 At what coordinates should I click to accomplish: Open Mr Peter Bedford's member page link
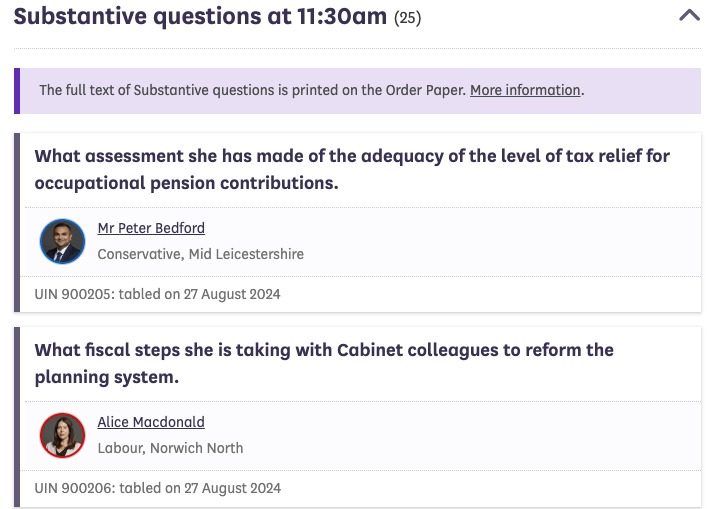(x=151, y=229)
